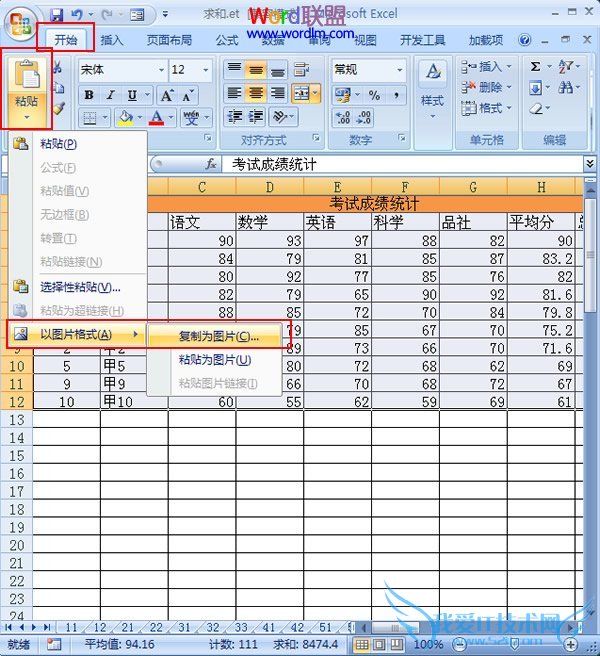
Task: Select 复制为图片(C)... in submenu
Action: tap(214, 336)
